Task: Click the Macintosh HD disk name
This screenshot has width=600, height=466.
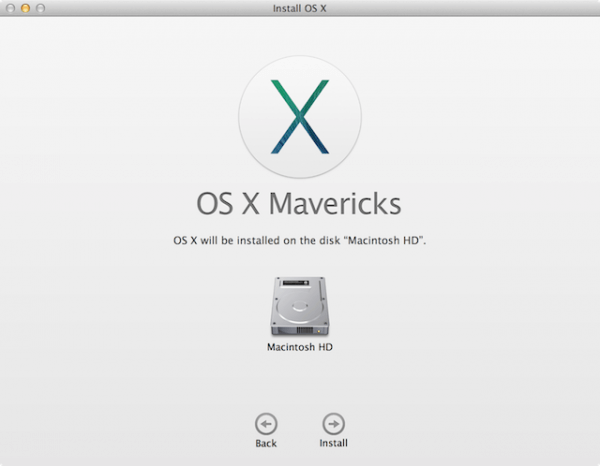Action: (x=300, y=347)
